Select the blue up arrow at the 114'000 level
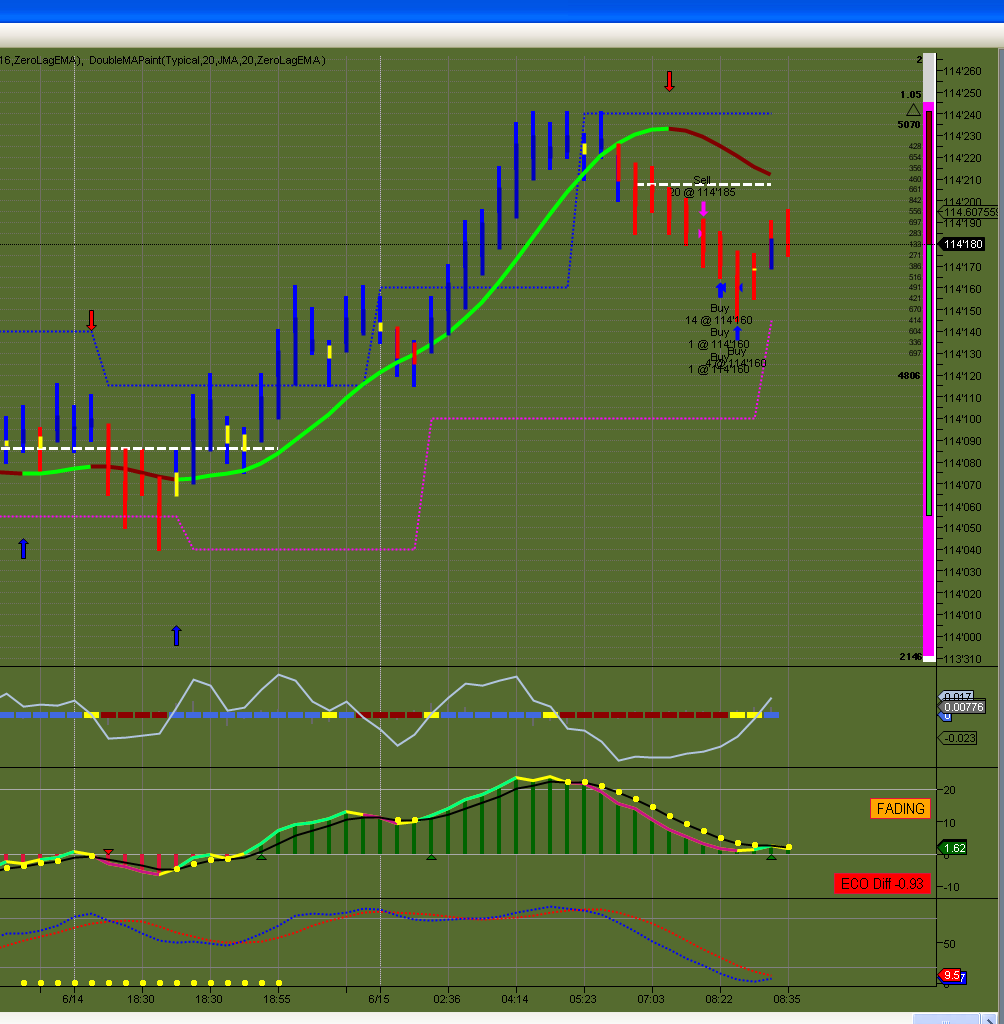 [176, 635]
